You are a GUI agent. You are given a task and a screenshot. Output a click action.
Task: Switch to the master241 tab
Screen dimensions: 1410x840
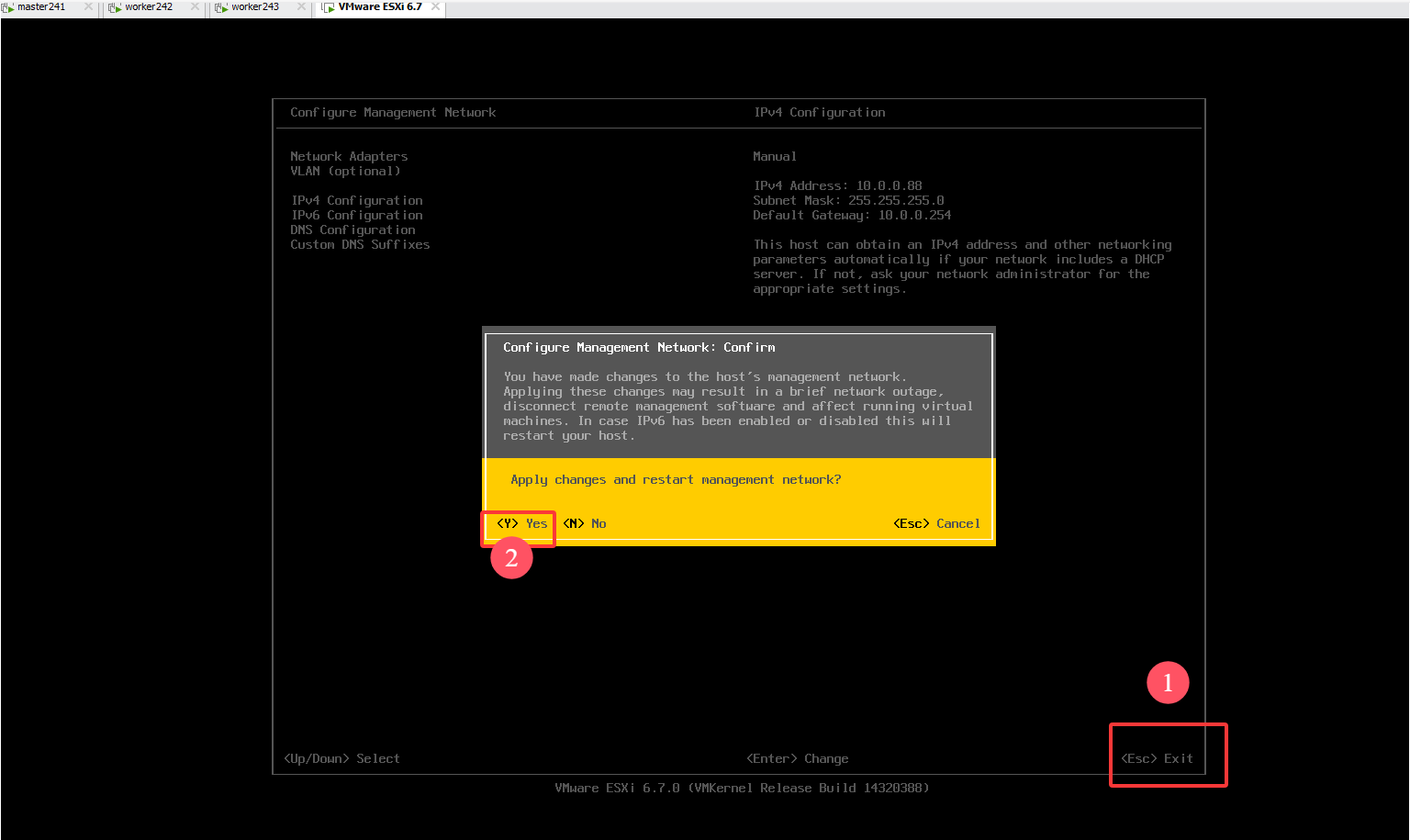click(41, 6)
